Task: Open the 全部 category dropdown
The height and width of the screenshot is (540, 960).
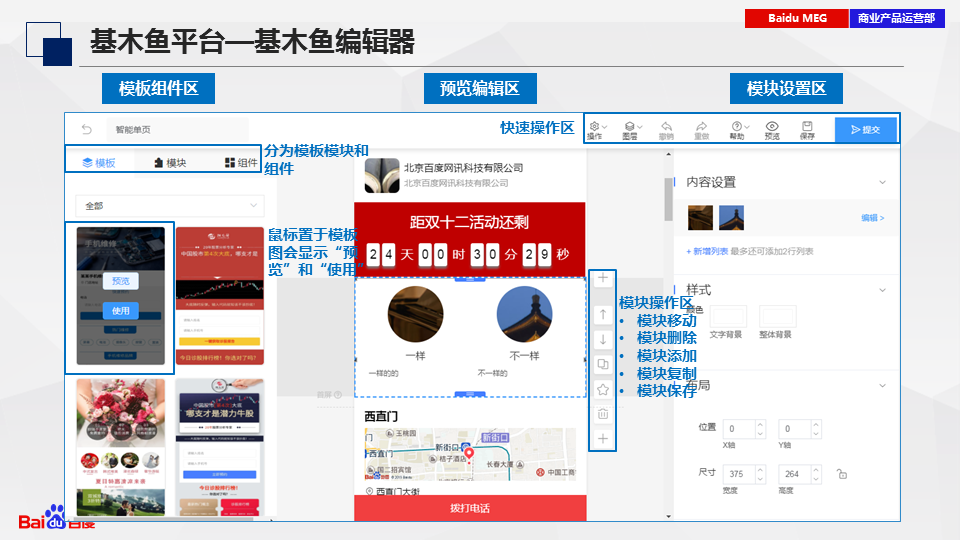Action: pos(170,206)
